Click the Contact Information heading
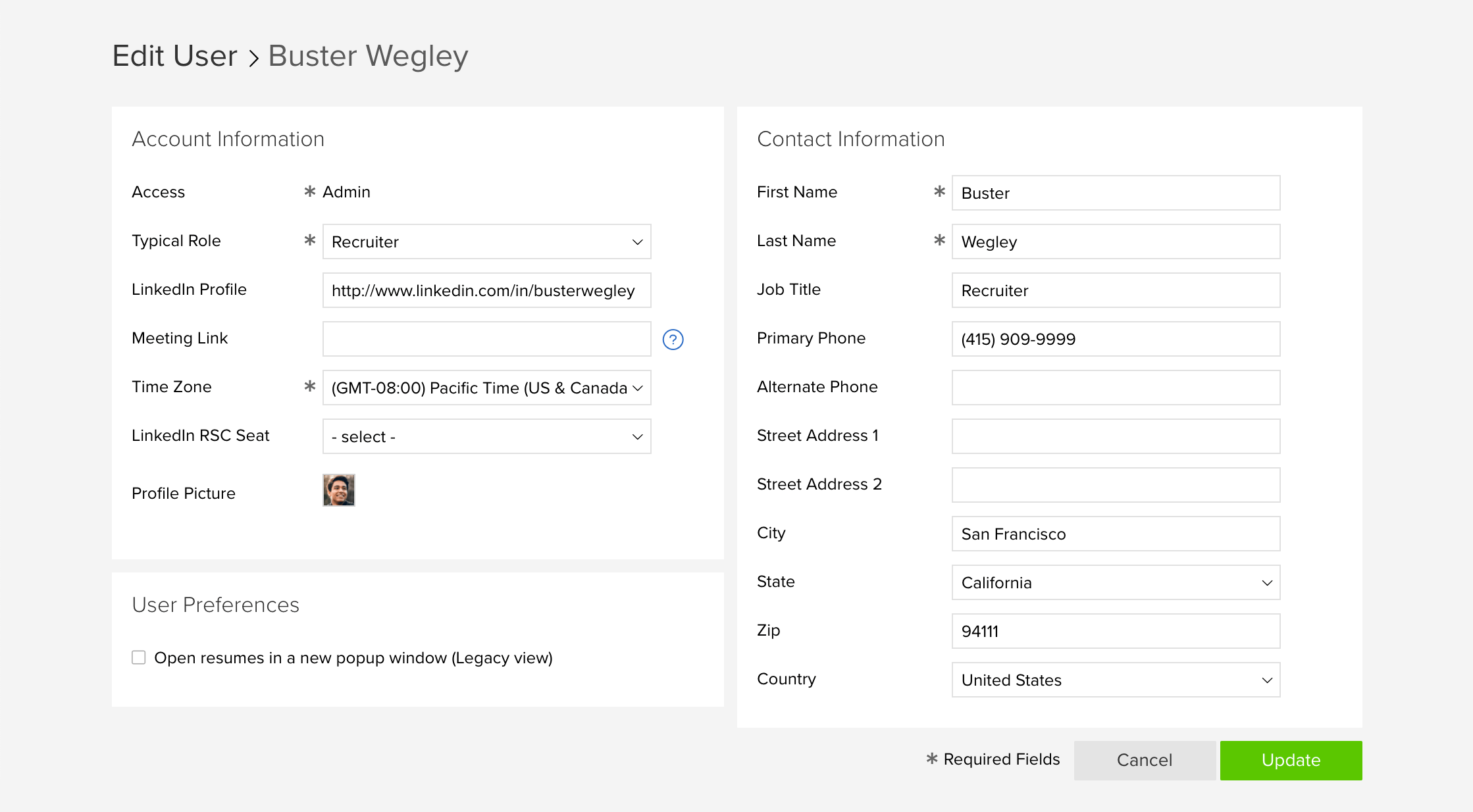 click(x=850, y=139)
